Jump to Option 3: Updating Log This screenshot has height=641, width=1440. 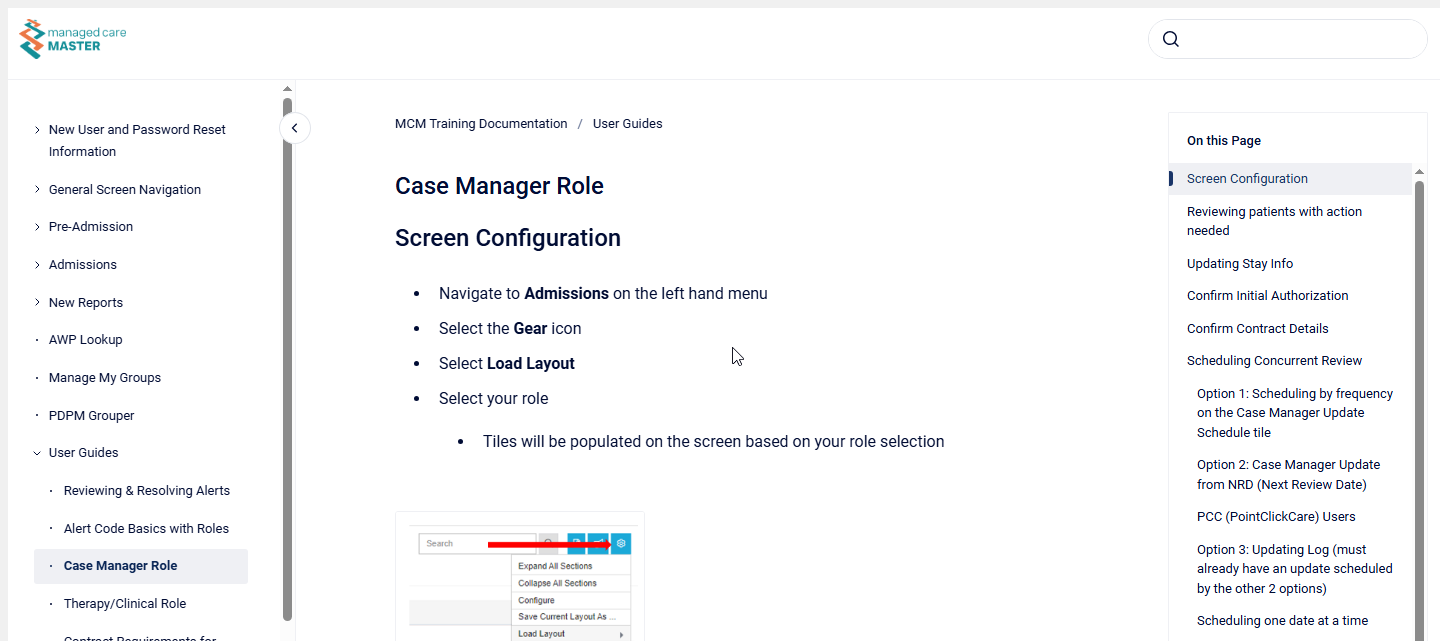click(1295, 569)
